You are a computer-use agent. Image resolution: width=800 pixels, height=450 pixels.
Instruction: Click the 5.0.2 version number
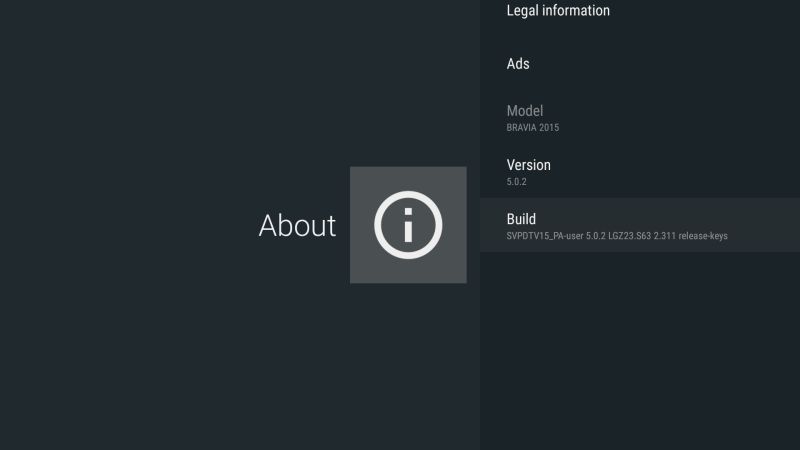pos(516,182)
